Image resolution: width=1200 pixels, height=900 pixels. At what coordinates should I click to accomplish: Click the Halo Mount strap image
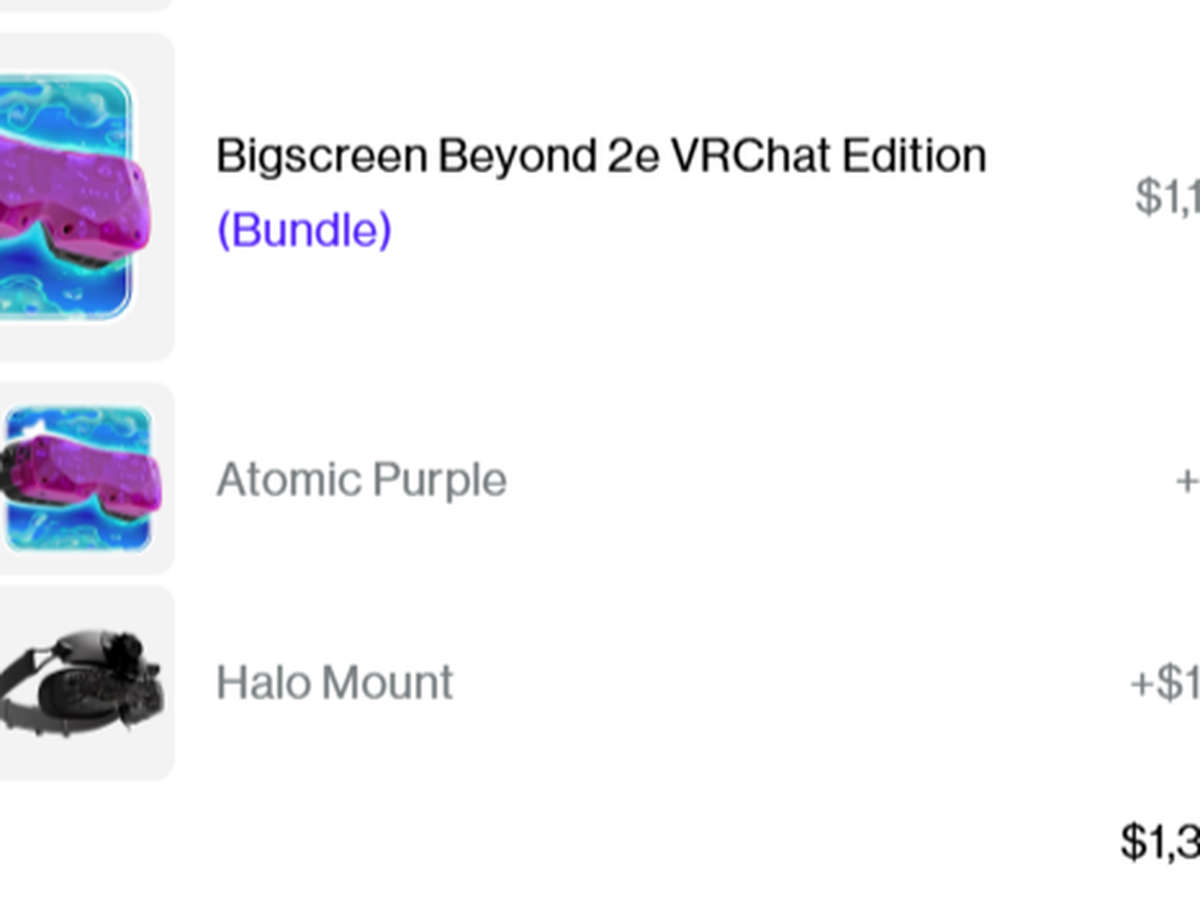pyautogui.click(x=80, y=680)
